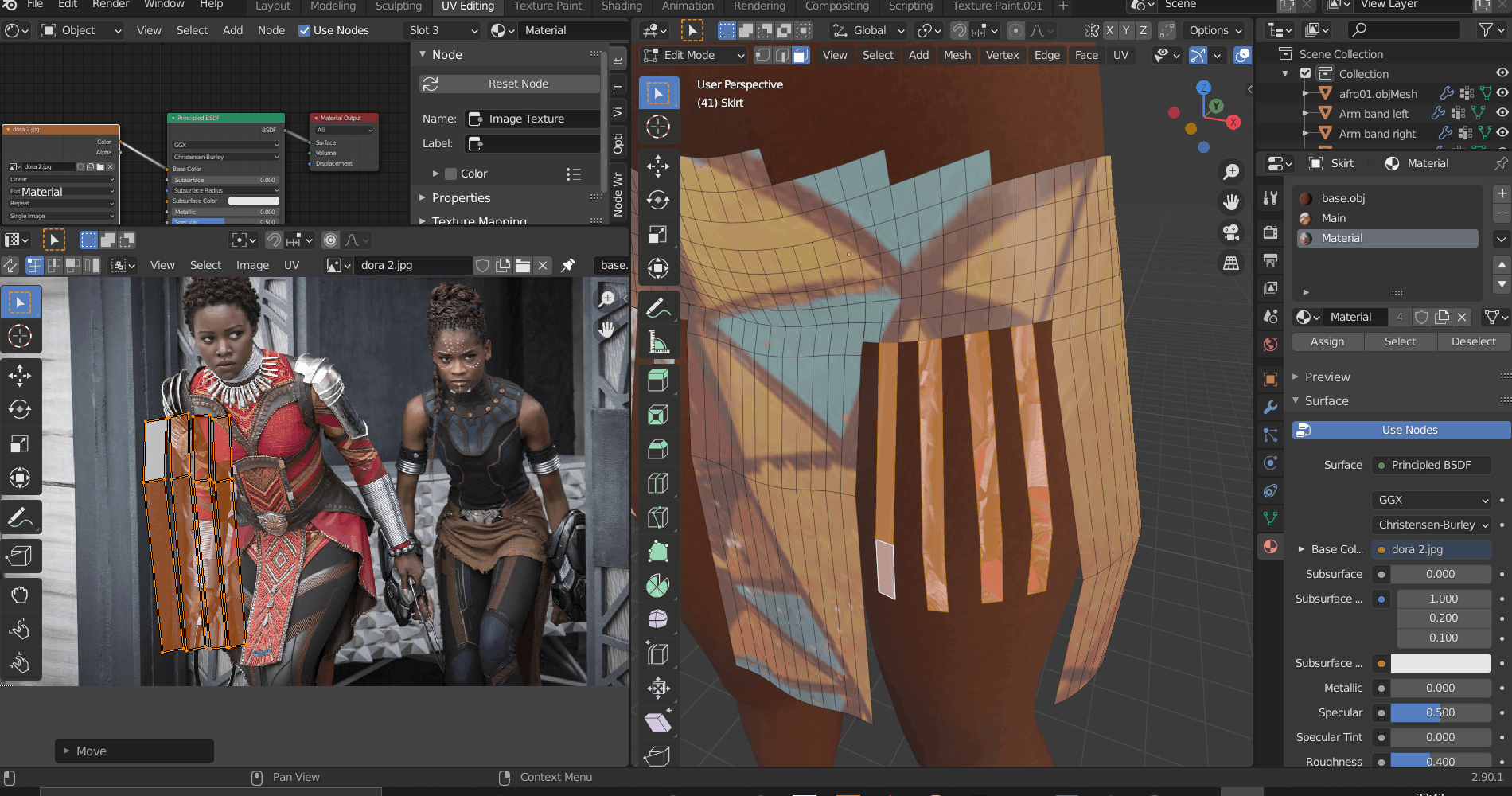This screenshot has width=1512, height=796.
Task: Switch to the Shading workspace tab
Action: [622, 6]
